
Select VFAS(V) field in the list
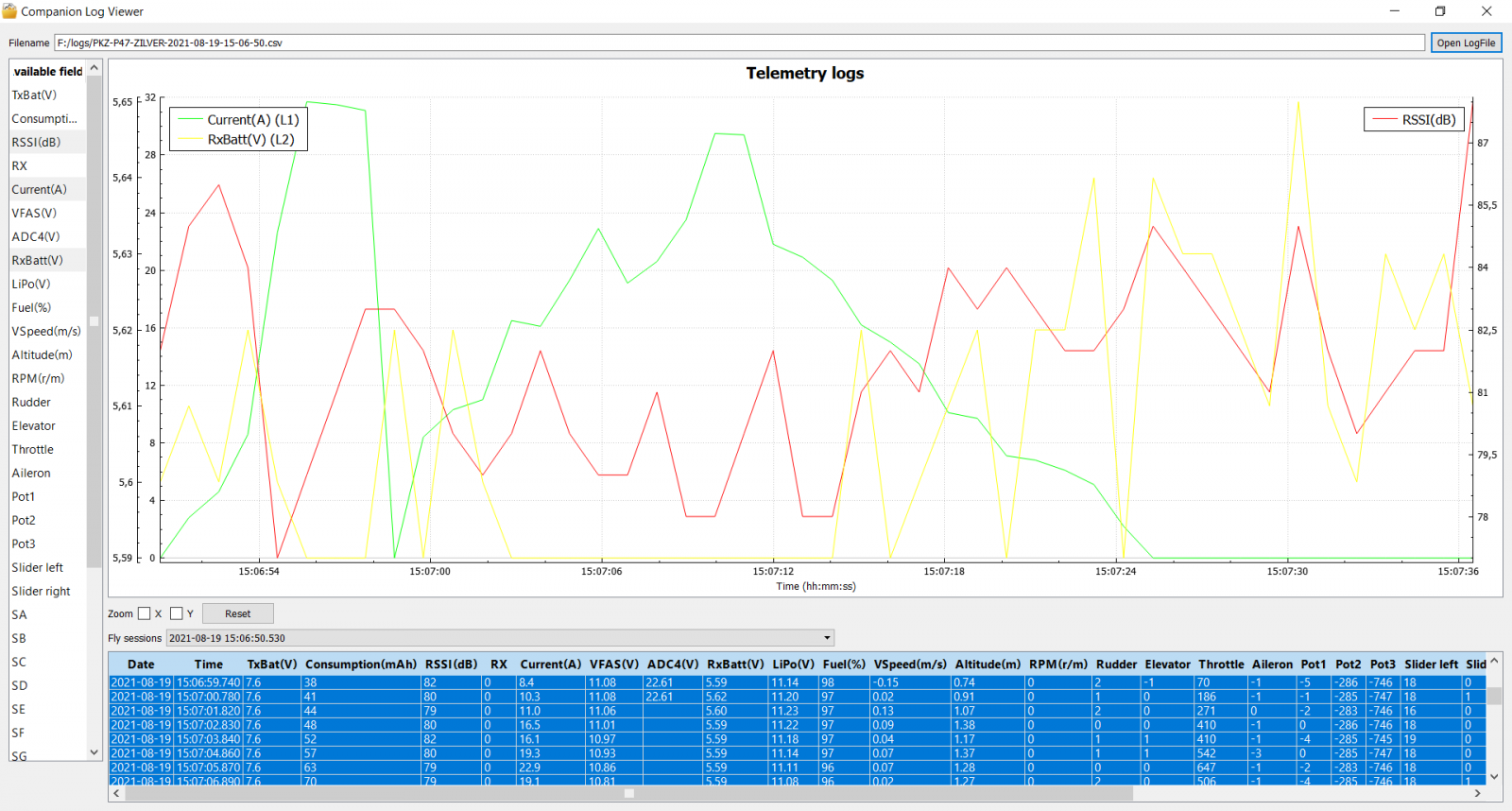pos(47,213)
